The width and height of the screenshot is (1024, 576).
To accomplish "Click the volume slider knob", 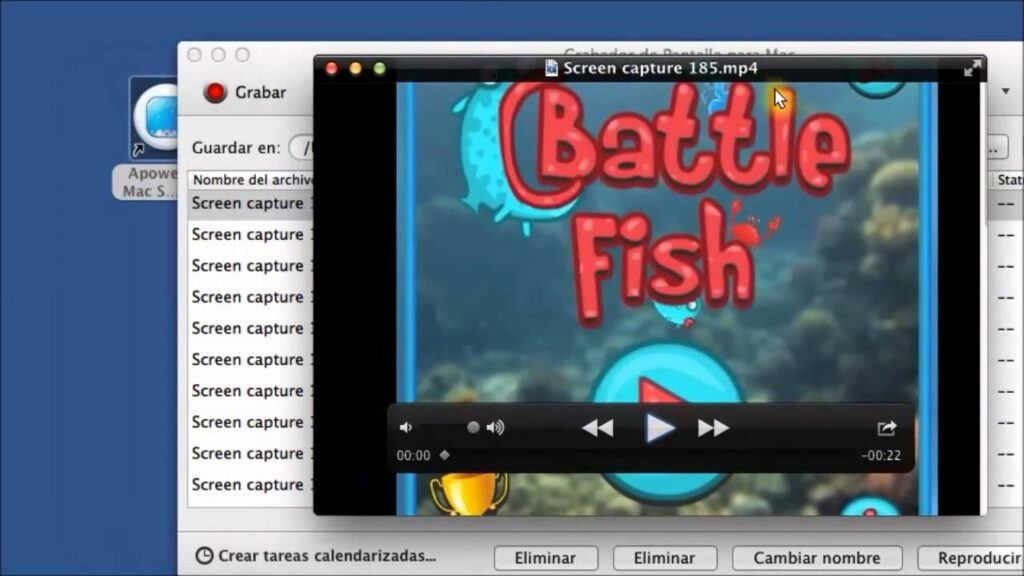I will (x=473, y=428).
